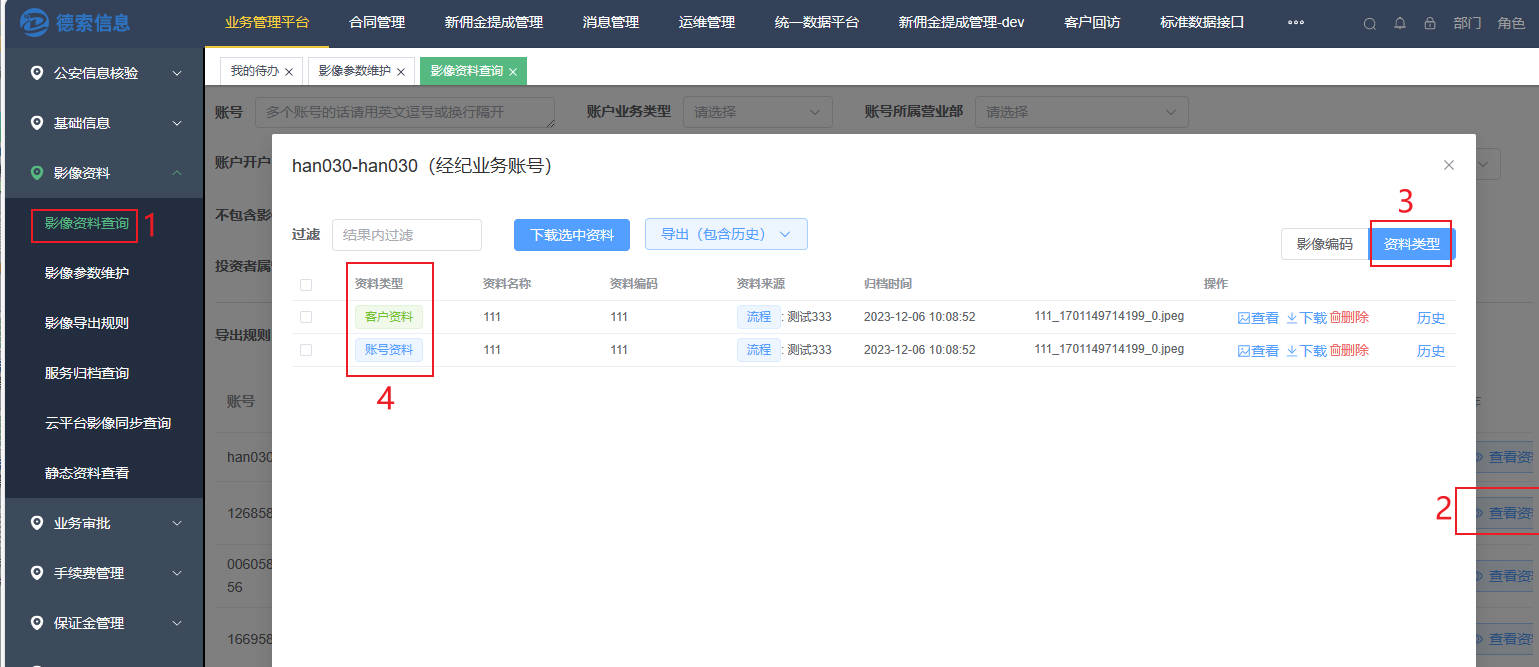The image size is (1539, 667).
Task: Open the 导出（包含历史） dropdown
Action: [x=726, y=234]
